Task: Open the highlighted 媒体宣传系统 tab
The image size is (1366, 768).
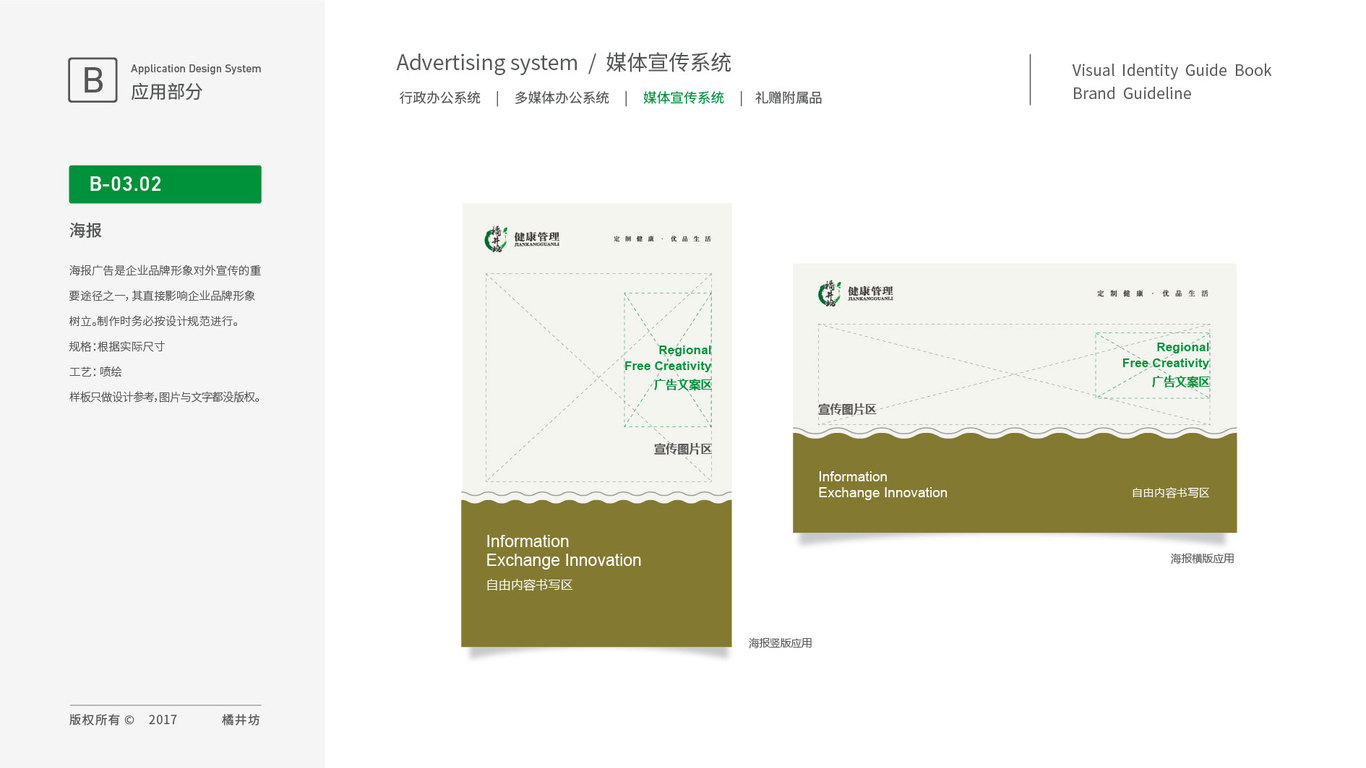Action: (684, 98)
